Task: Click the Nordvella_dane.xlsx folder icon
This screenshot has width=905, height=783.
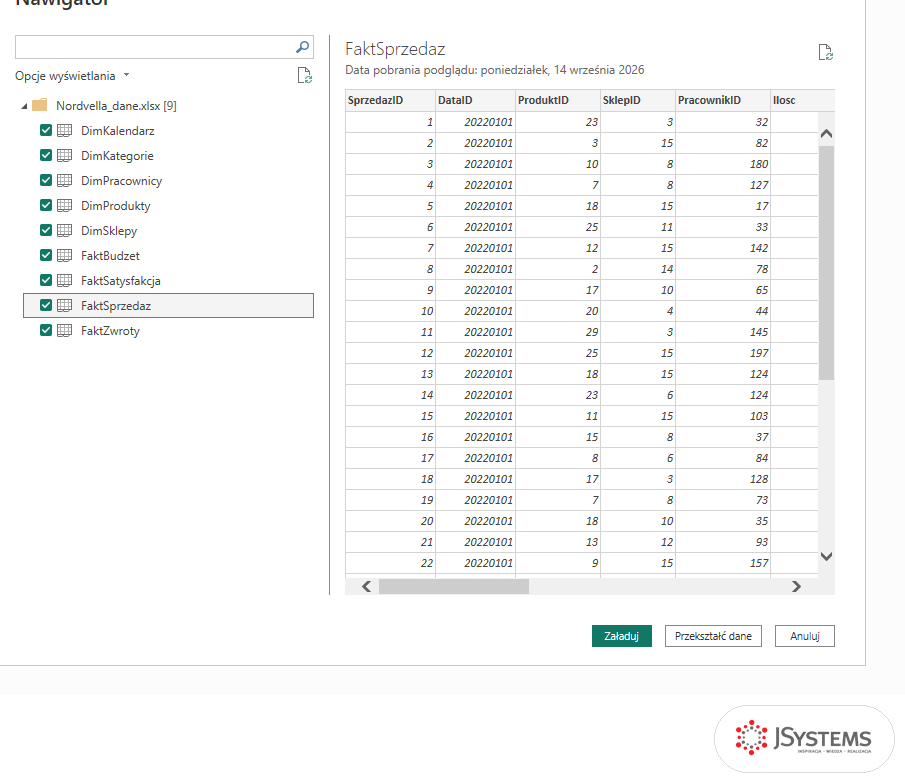Action: (40, 106)
